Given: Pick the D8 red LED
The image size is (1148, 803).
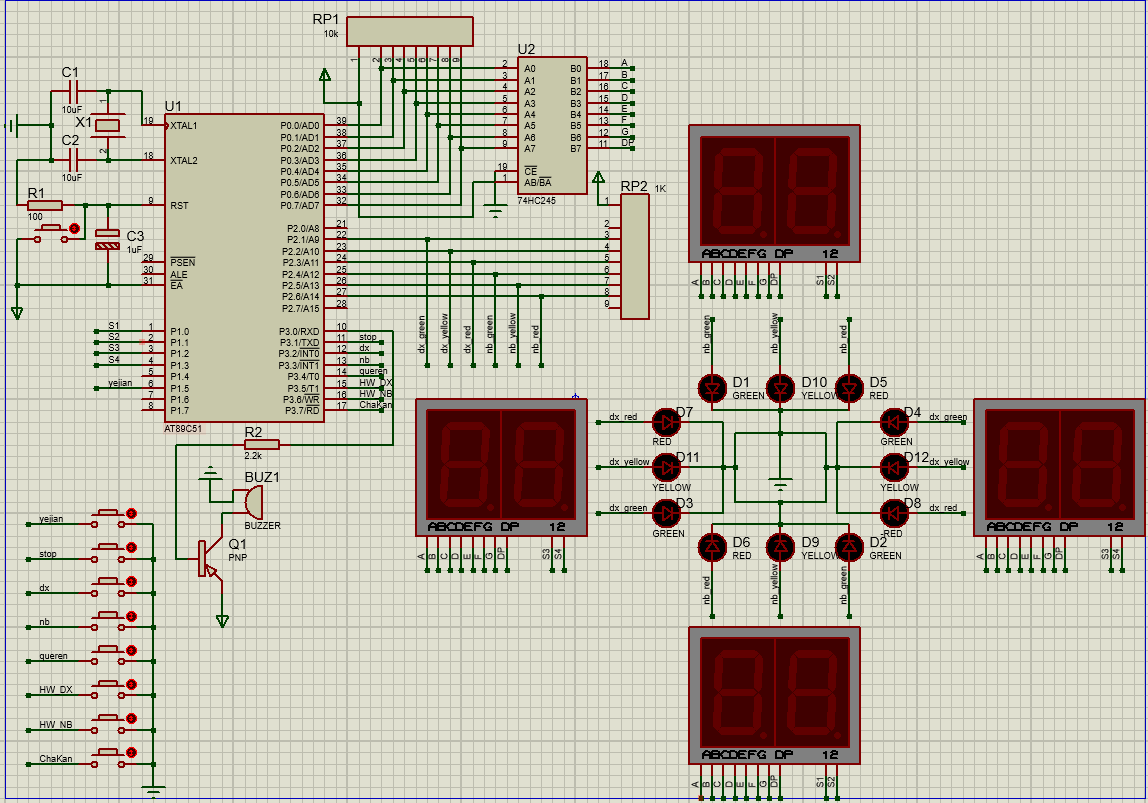Looking at the screenshot, I should pyautogui.click(x=894, y=513).
